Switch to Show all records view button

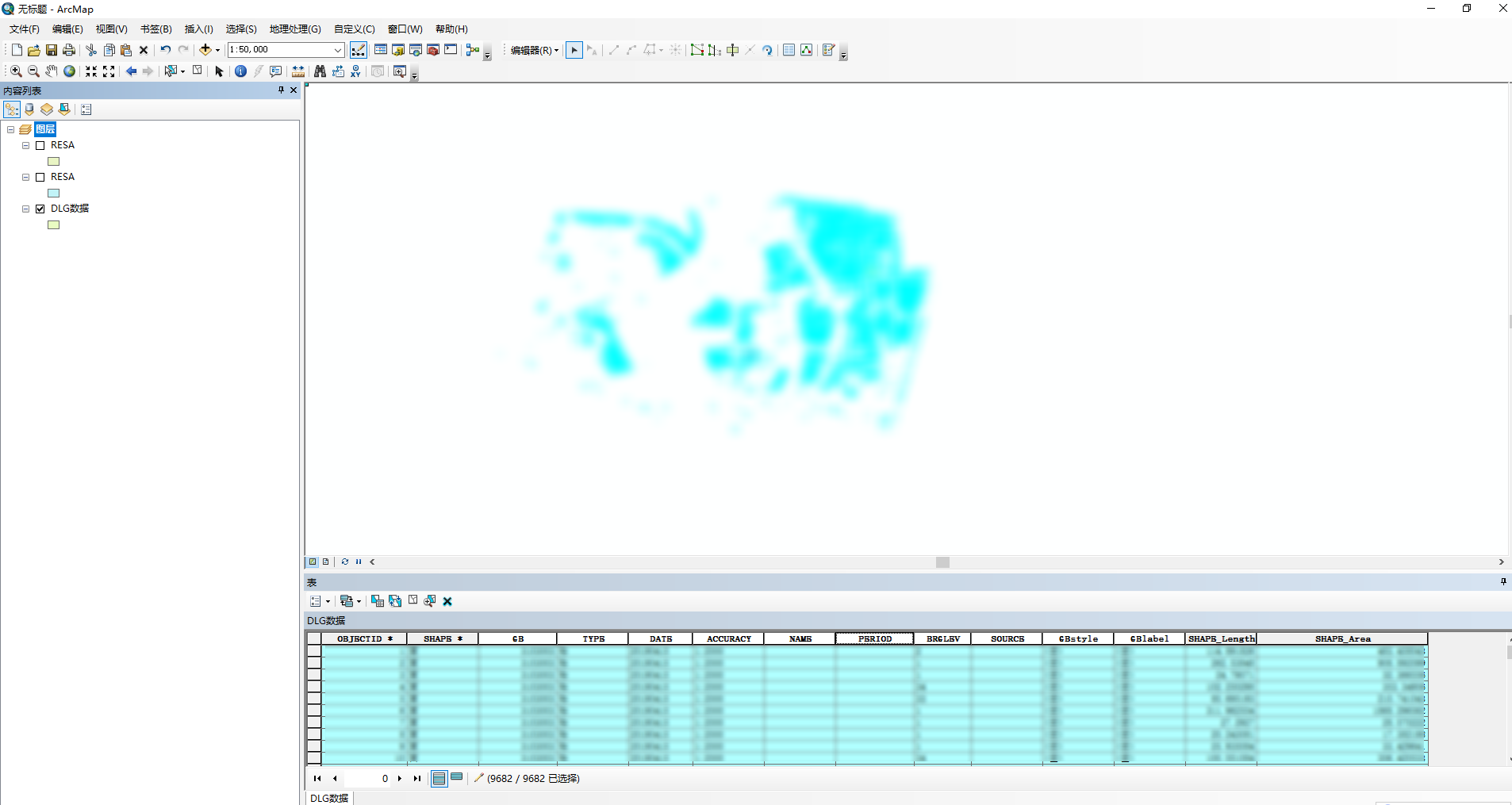pos(439,779)
